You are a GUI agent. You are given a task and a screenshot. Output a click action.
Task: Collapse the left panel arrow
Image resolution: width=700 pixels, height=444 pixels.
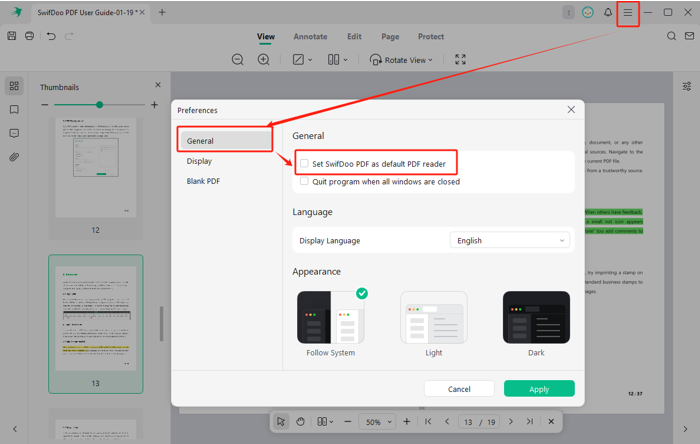(x=15, y=429)
